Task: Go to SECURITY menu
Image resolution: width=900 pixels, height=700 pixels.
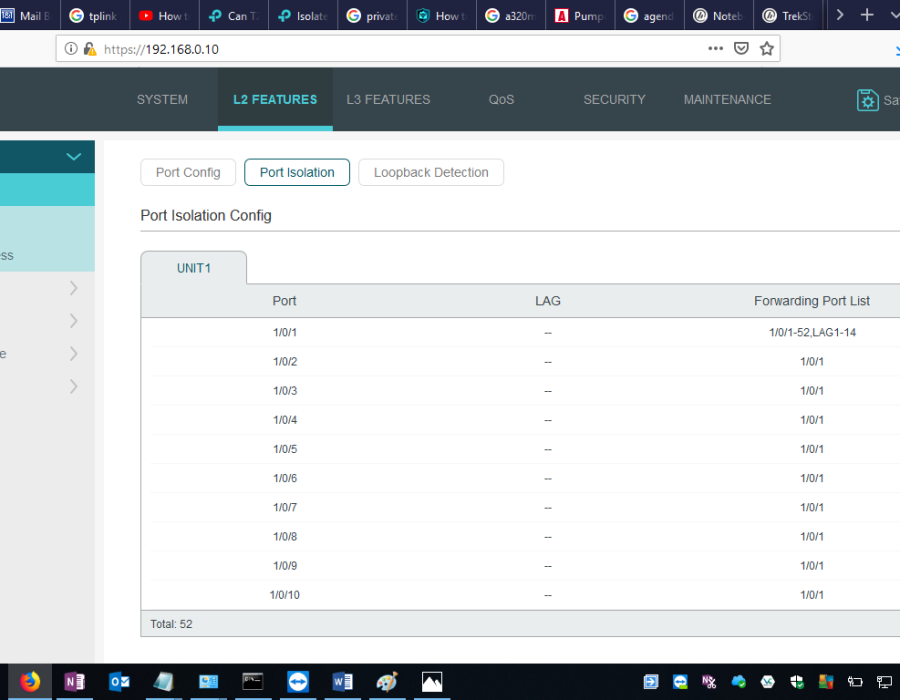Action: 614,99
